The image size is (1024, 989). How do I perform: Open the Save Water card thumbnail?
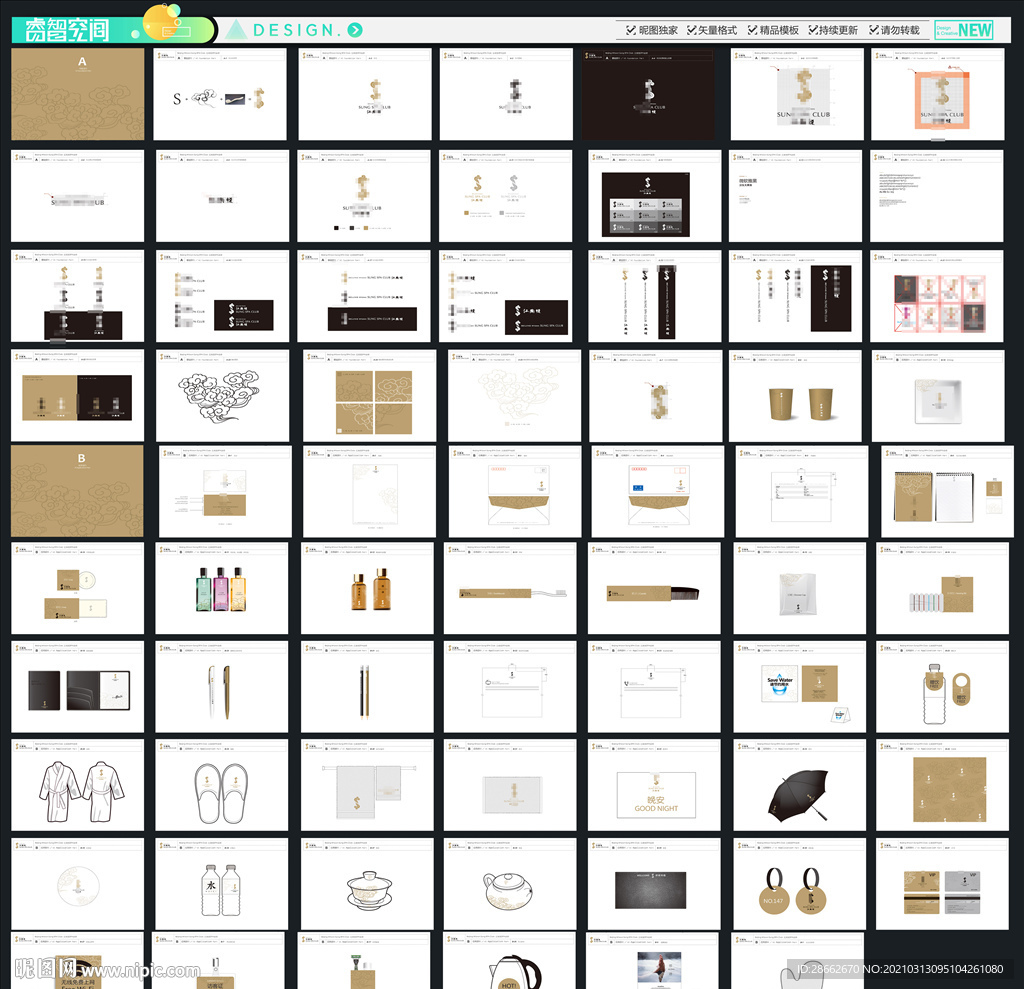pos(799,687)
